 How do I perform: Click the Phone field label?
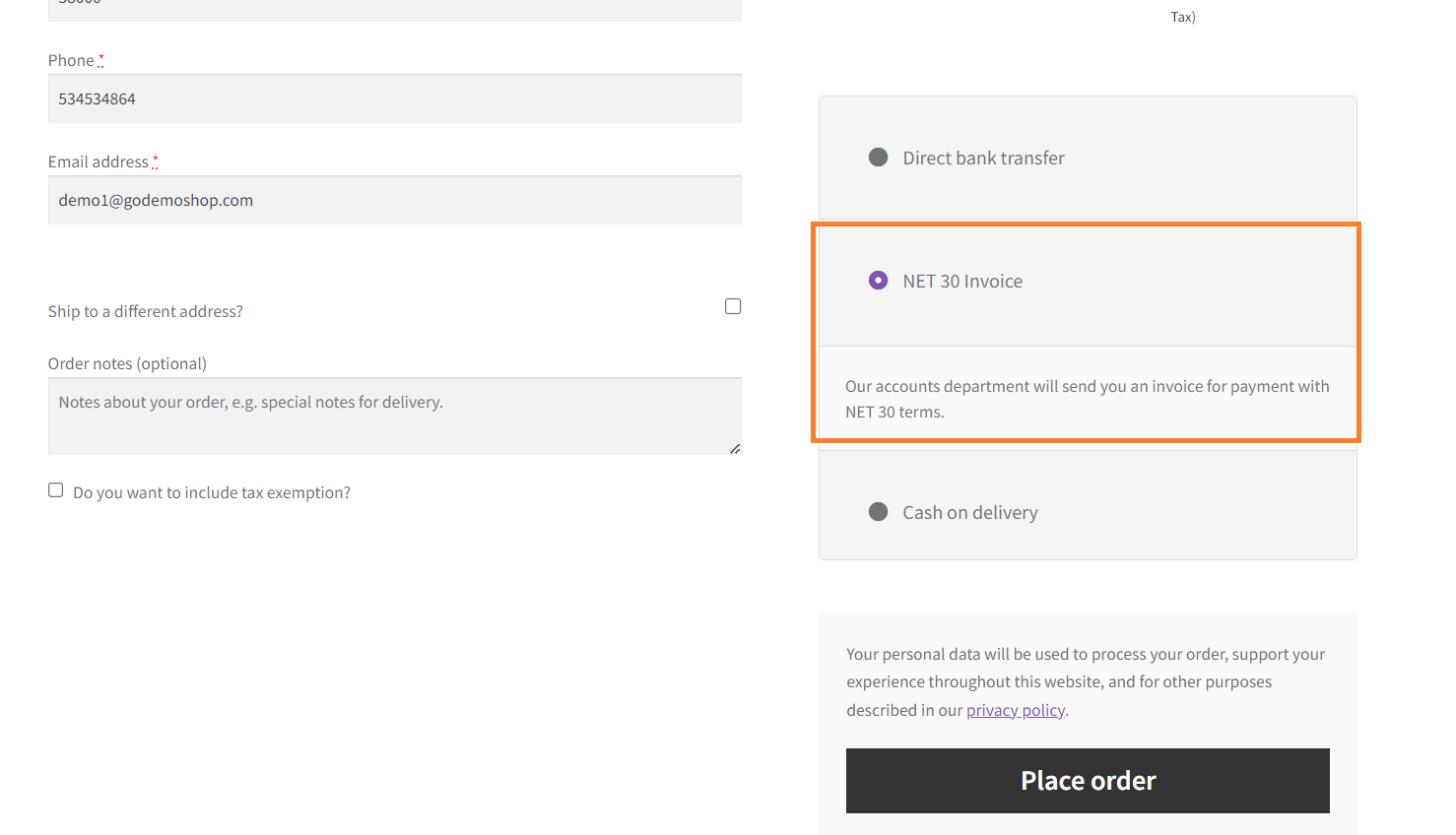tap(71, 60)
